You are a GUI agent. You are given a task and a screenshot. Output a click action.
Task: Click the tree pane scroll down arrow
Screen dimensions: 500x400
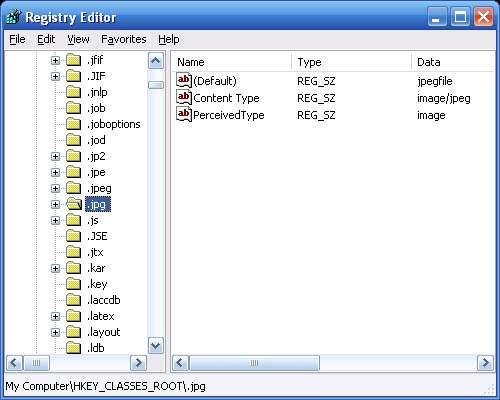point(156,346)
